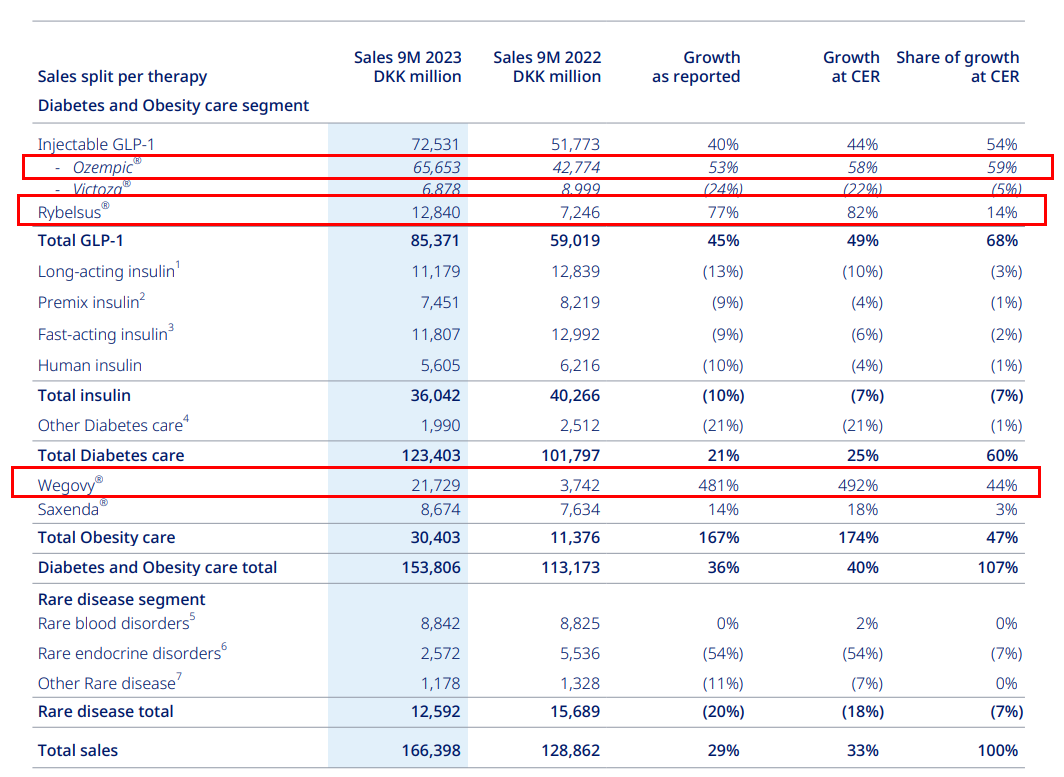Screen dimensions: 1064x777
Task: Select the 'Share of growth at CER' header
Action: pyautogui.click(x=957, y=67)
